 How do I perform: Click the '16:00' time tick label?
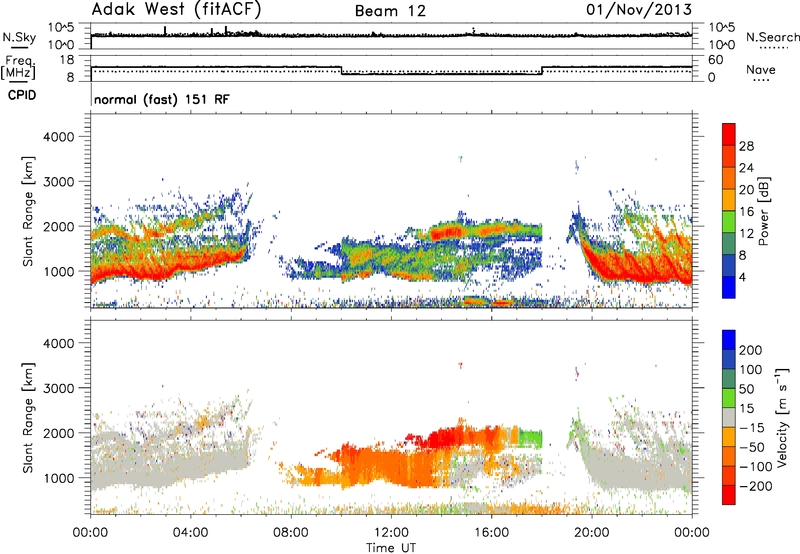coord(491,533)
